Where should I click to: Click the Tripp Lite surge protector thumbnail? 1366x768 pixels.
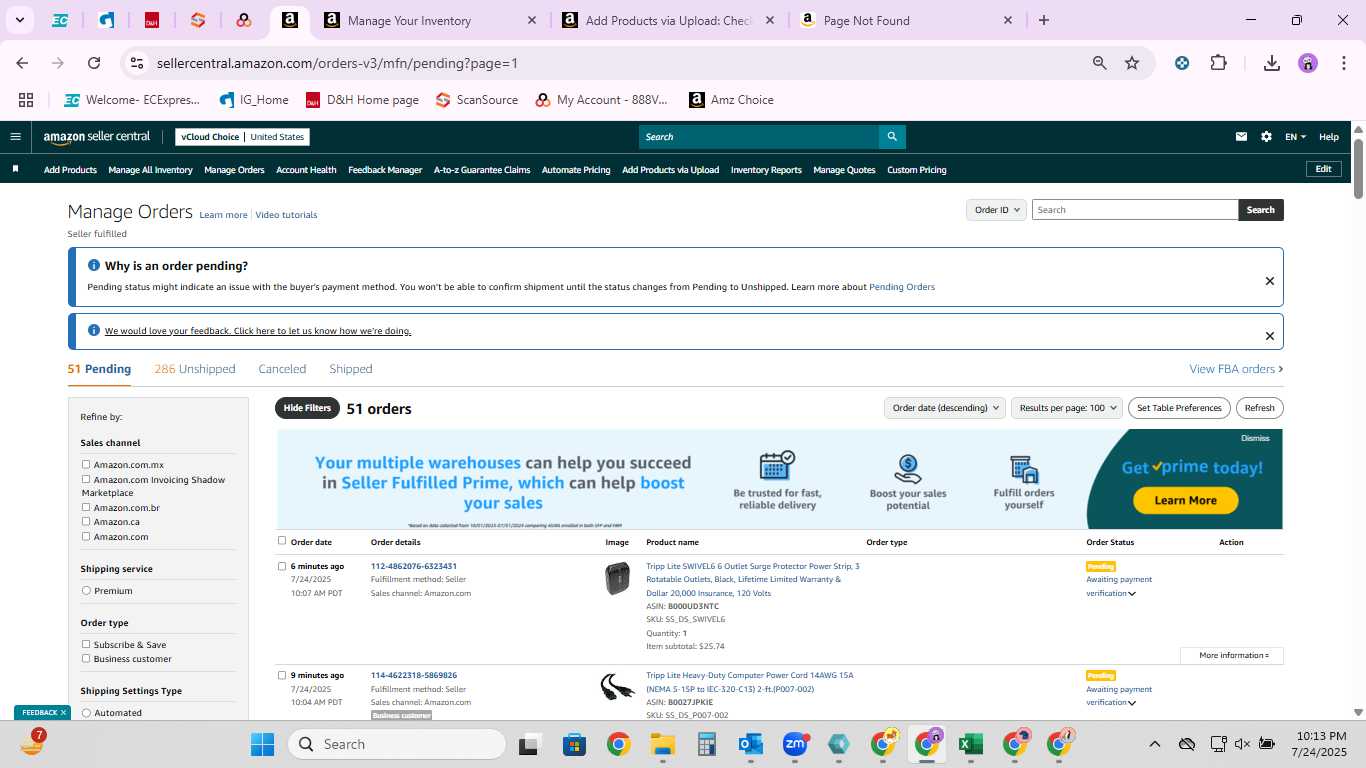pyautogui.click(x=618, y=579)
